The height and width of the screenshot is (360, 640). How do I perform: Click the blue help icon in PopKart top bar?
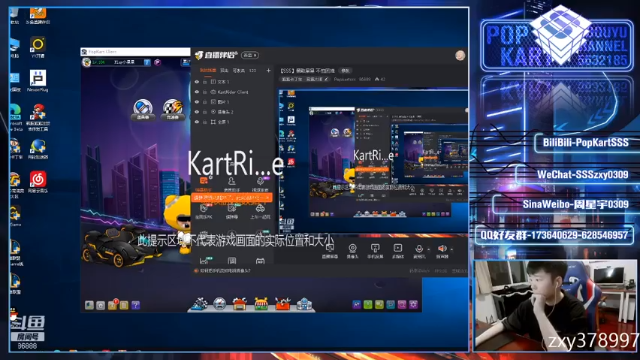point(147,62)
